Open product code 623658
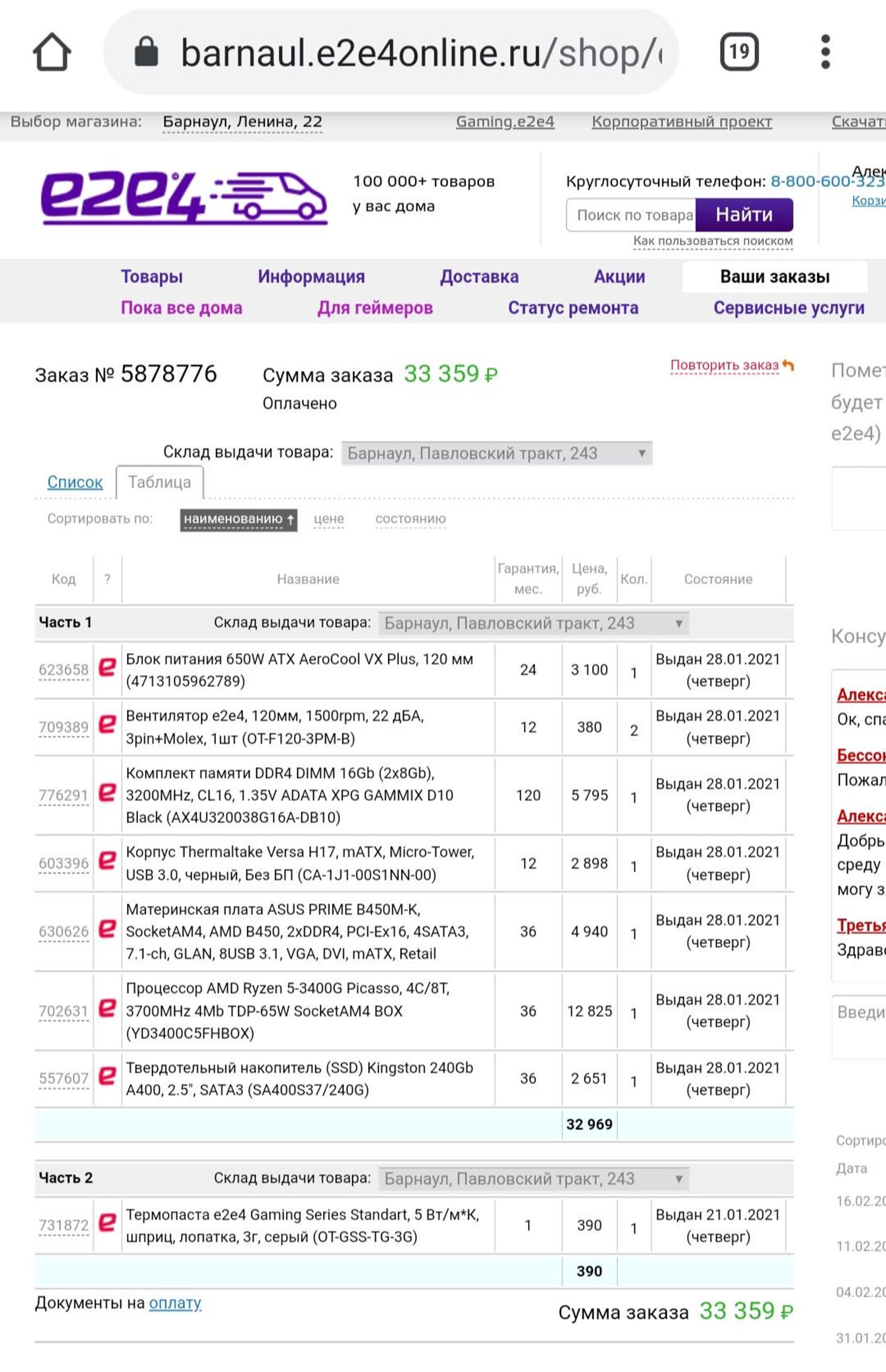The height and width of the screenshot is (1372, 886). tap(63, 670)
